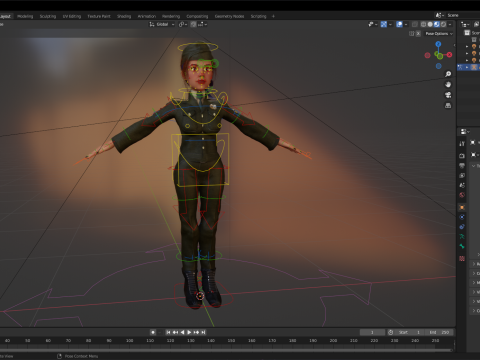Click the red X axis gizmo handle
The height and width of the screenshot is (360, 480).
[x=449, y=55]
